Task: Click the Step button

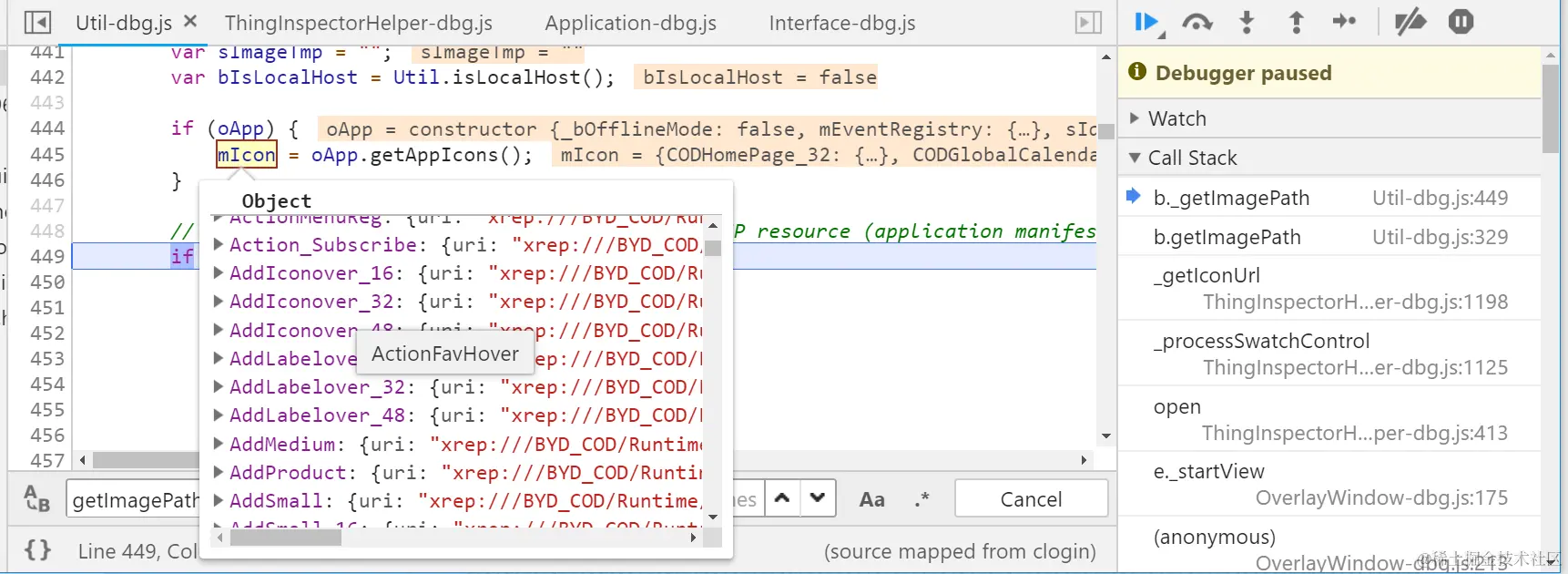Action: [x=1344, y=22]
